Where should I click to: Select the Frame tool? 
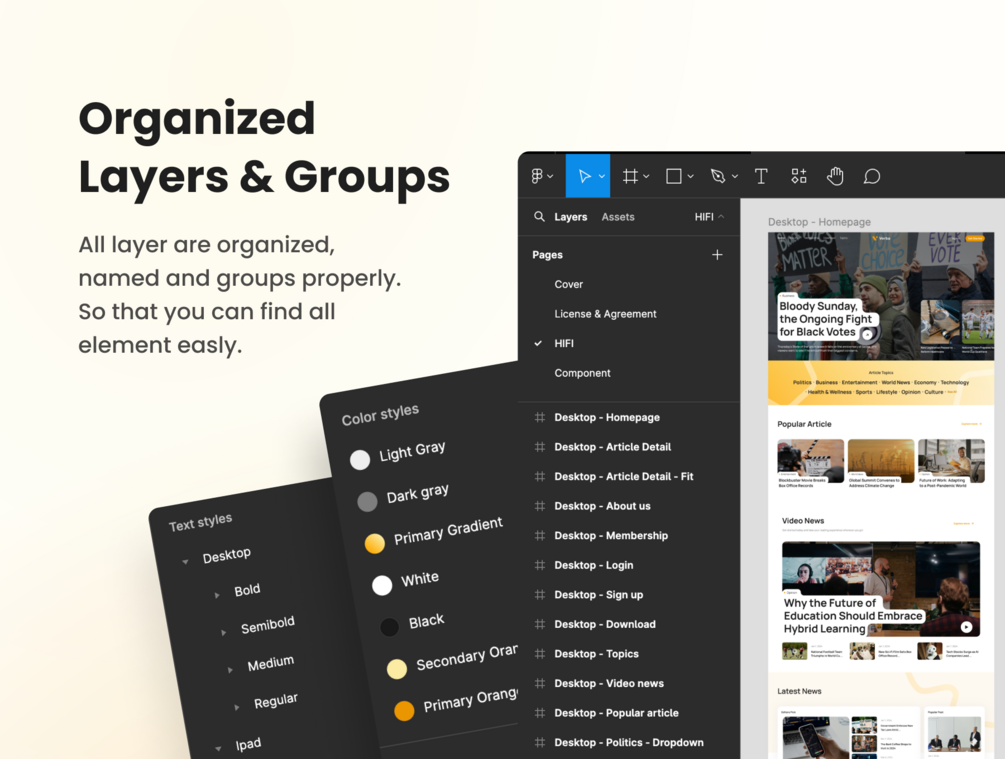(631, 176)
